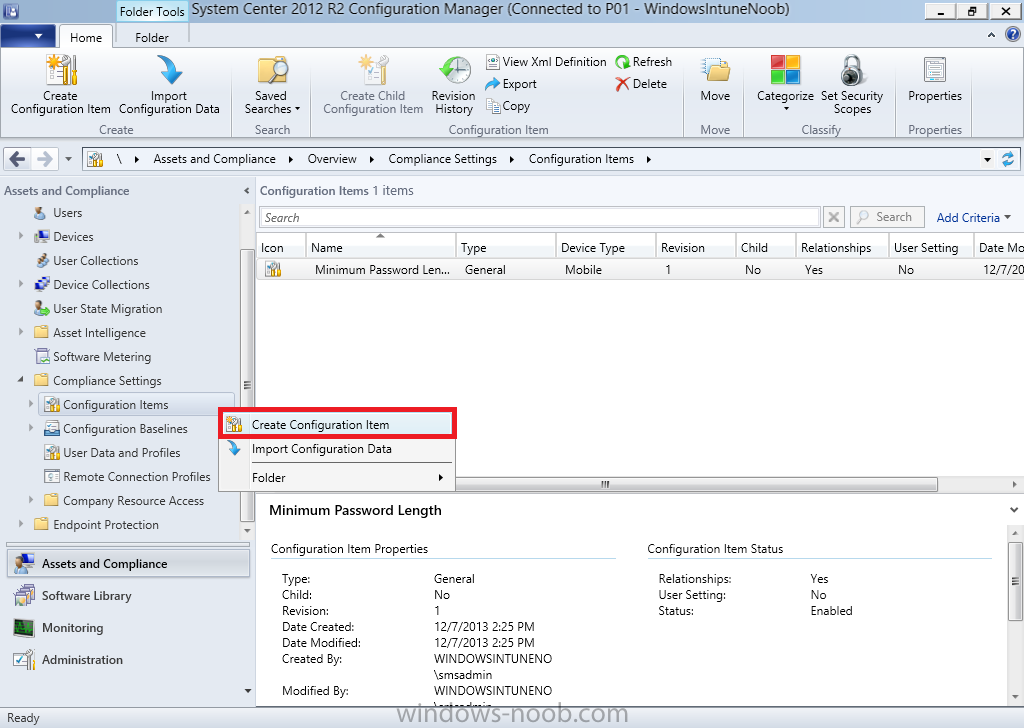The width and height of the screenshot is (1024, 728).
Task: Switch to the Folder ribbon tab
Action: pos(152,37)
